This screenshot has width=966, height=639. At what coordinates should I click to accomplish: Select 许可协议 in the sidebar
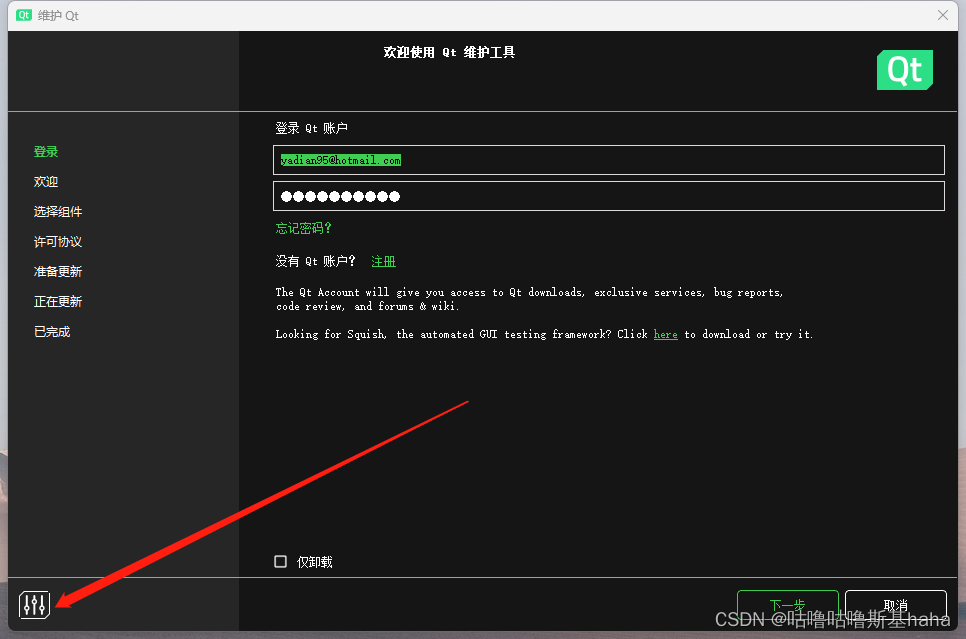58,241
